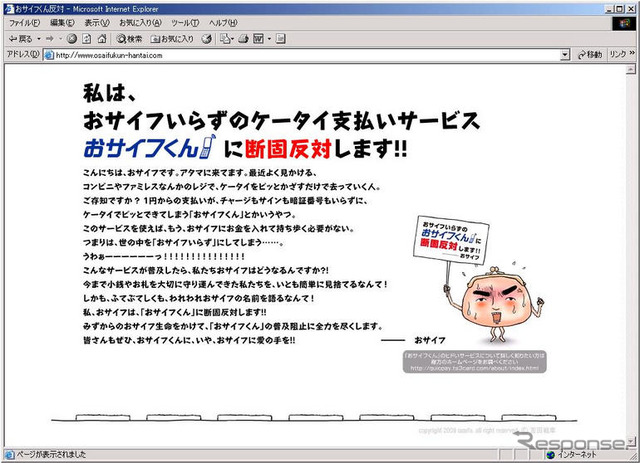640x463 pixels.
Task: Click the 移動 go button
Action: [590, 55]
